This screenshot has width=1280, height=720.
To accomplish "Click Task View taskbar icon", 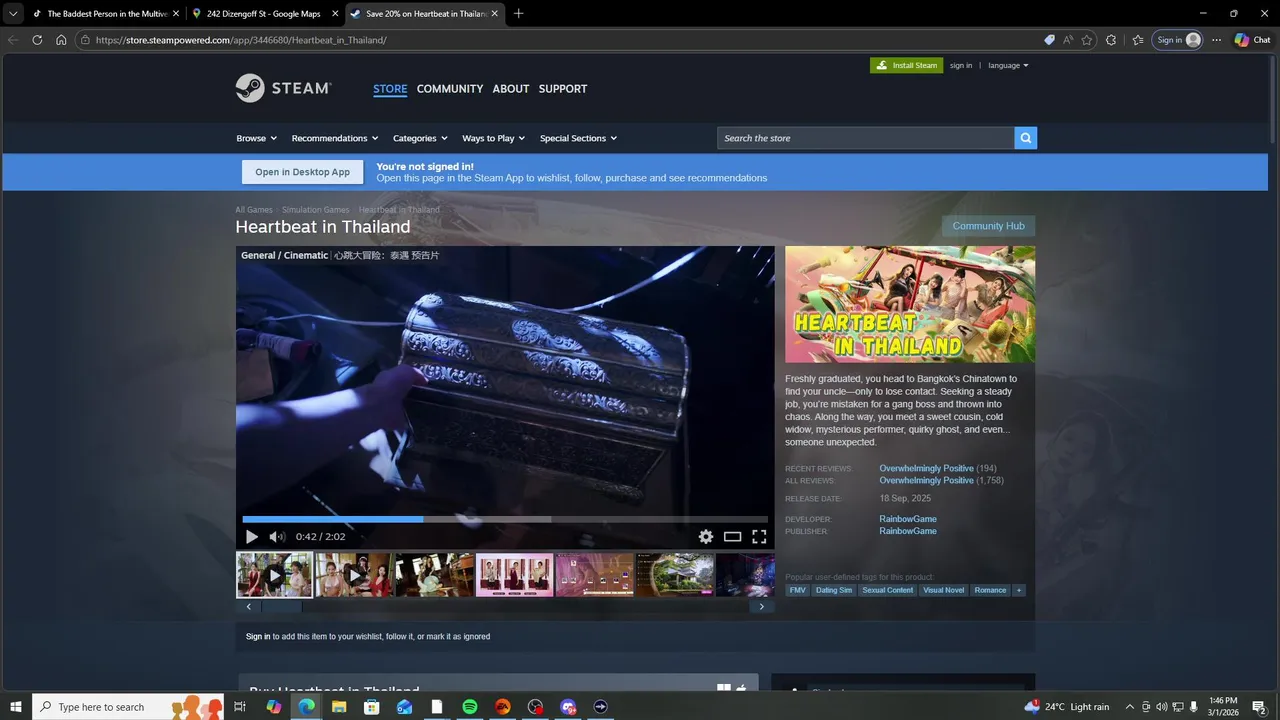I will point(240,707).
